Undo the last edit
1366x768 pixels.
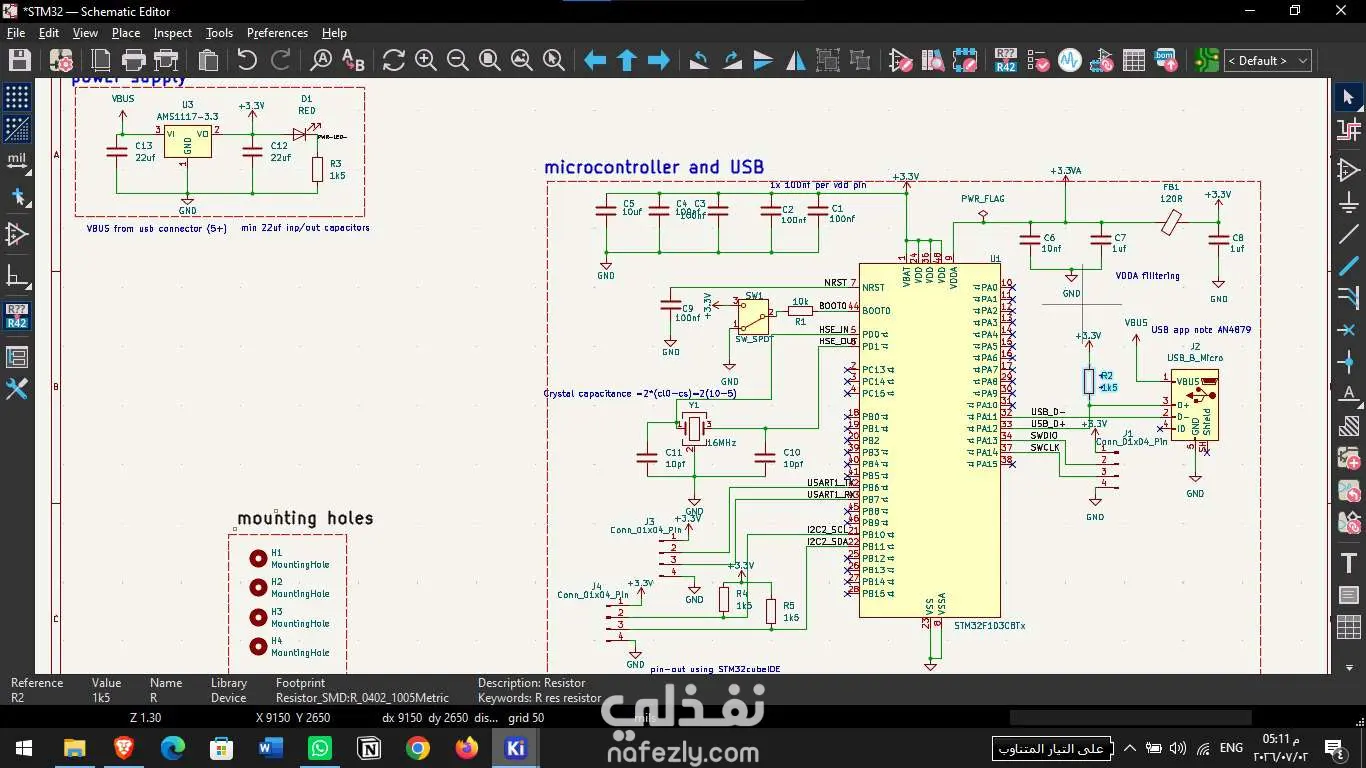(x=247, y=60)
